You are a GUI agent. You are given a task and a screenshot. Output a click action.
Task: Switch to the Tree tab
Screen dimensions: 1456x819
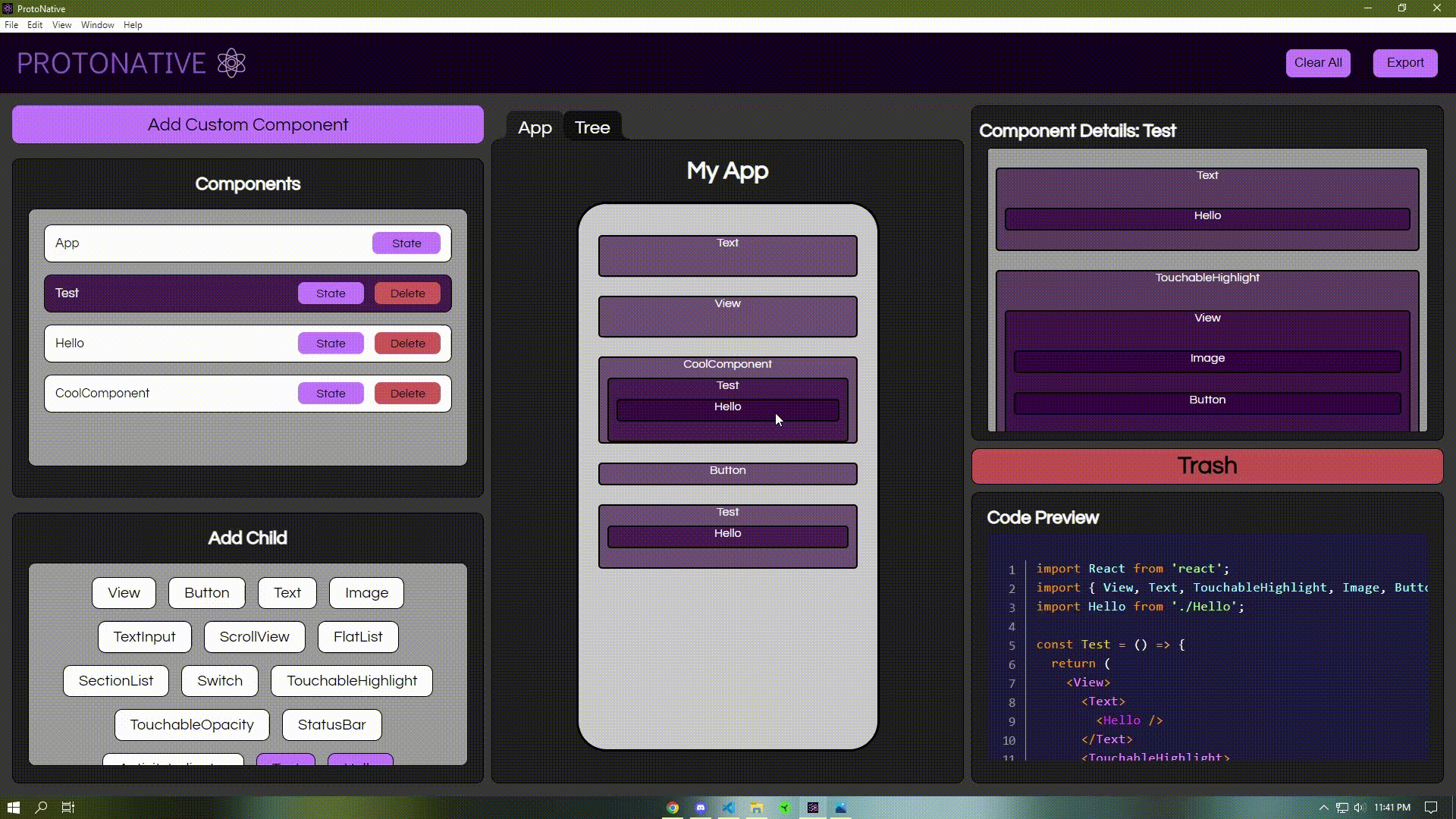(591, 127)
